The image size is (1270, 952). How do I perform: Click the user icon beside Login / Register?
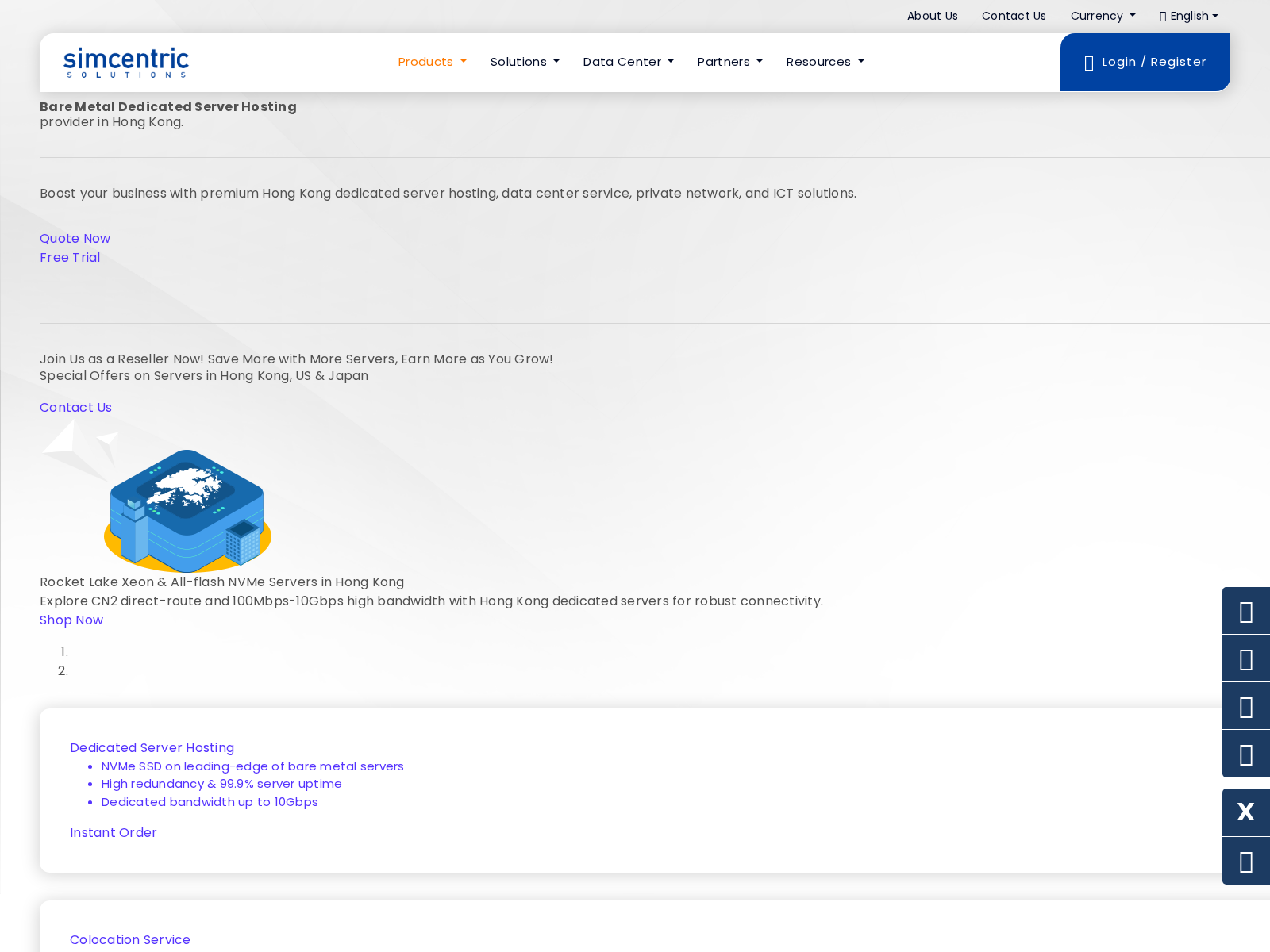tap(1089, 63)
